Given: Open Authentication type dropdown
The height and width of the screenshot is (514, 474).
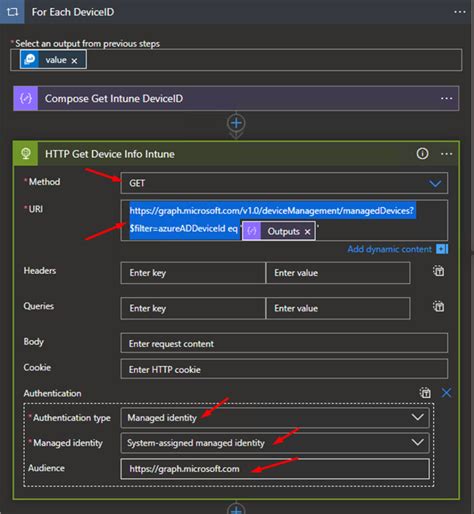Looking at the screenshot, I should click(275, 418).
